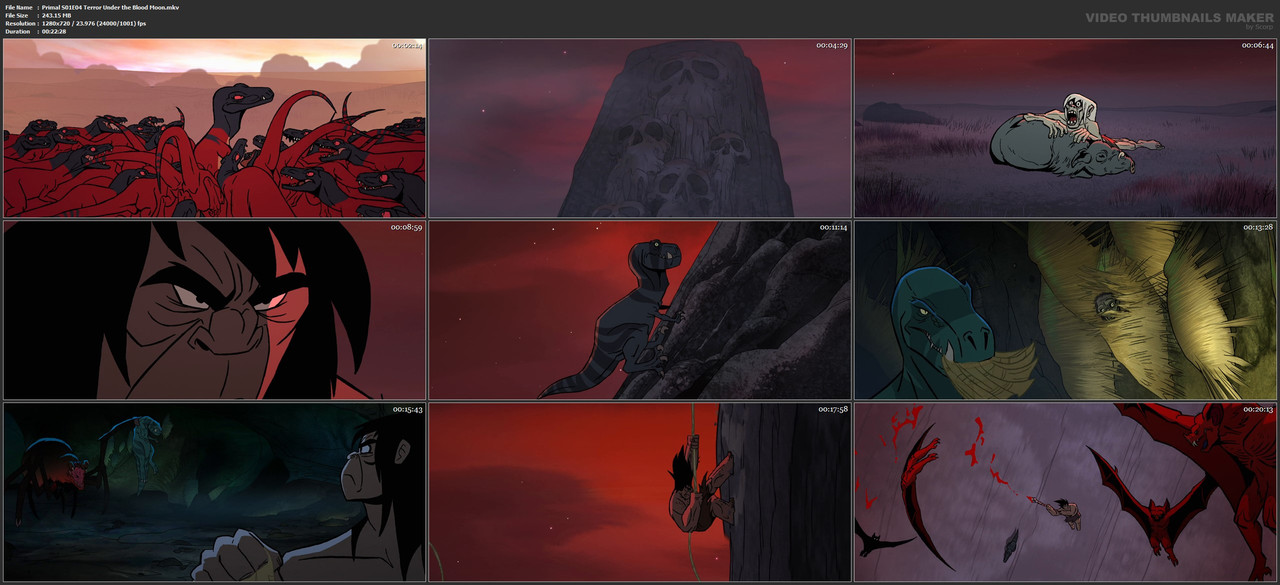Select close-up thumbnail of angry caveman face
This screenshot has width=1280, height=585.
coord(214,310)
